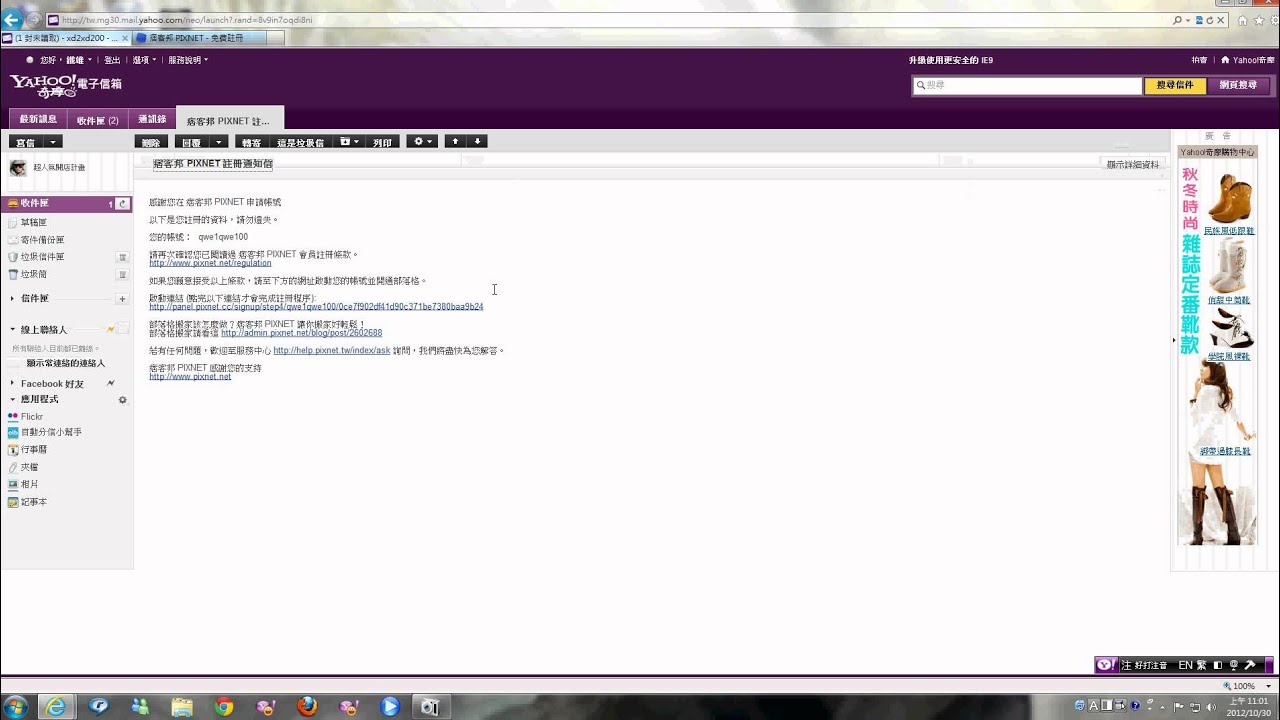Open Firefox from the taskbar
The height and width of the screenshot is (720, 1280).
307,707
